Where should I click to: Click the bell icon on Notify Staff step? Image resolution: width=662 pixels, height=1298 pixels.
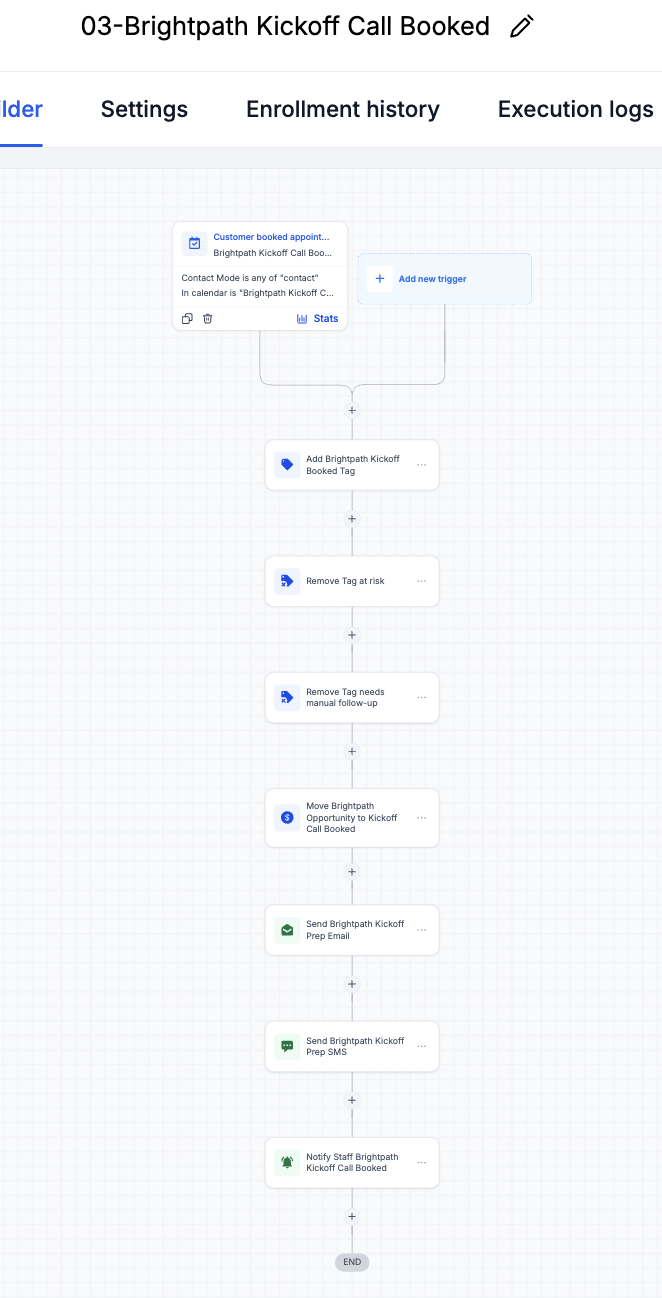pyautogui.click(x=287, y=1162)
